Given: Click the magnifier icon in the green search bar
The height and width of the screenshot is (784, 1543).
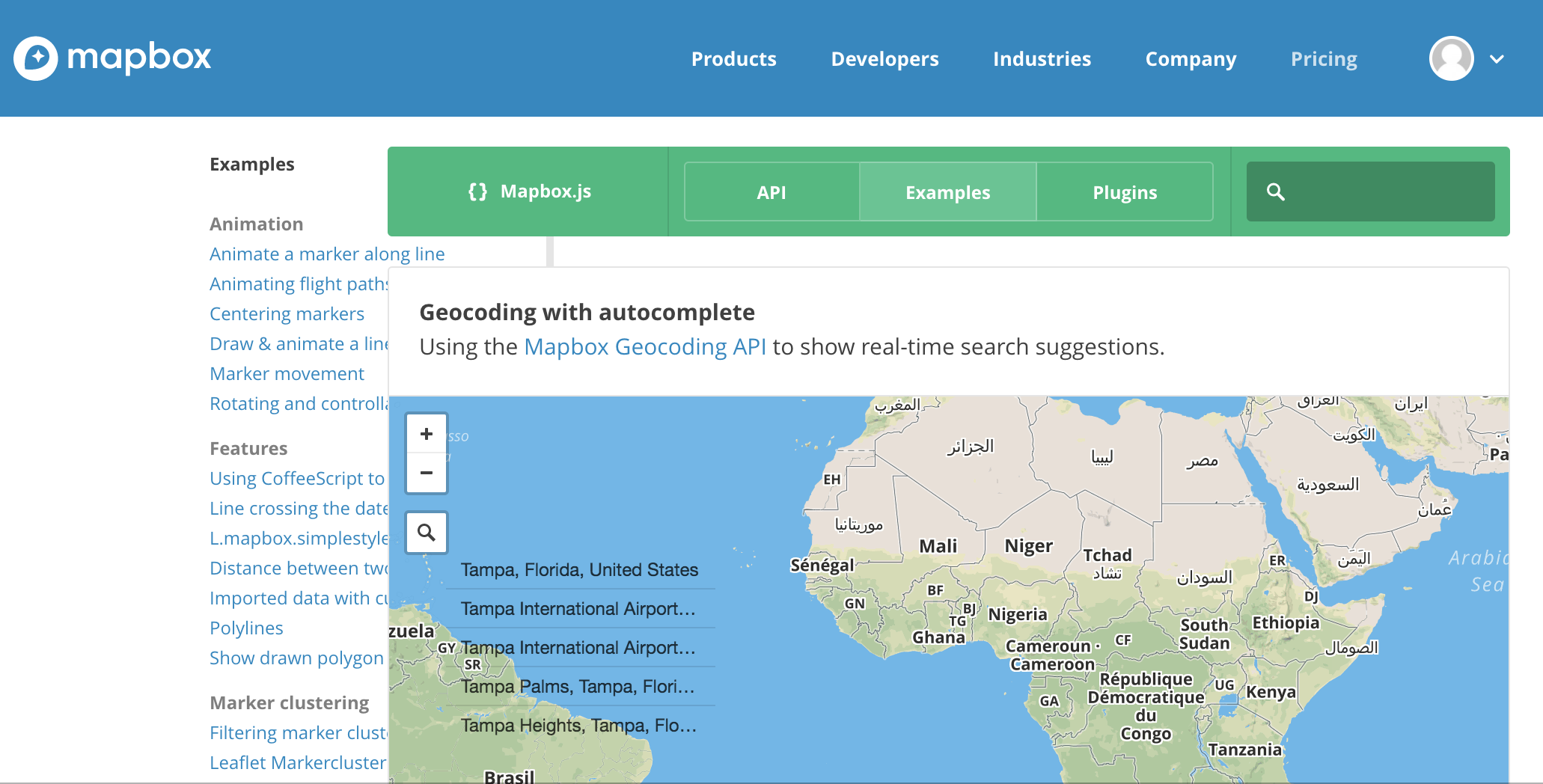Looking at the screenshot, I should [x=1276, y=192].
